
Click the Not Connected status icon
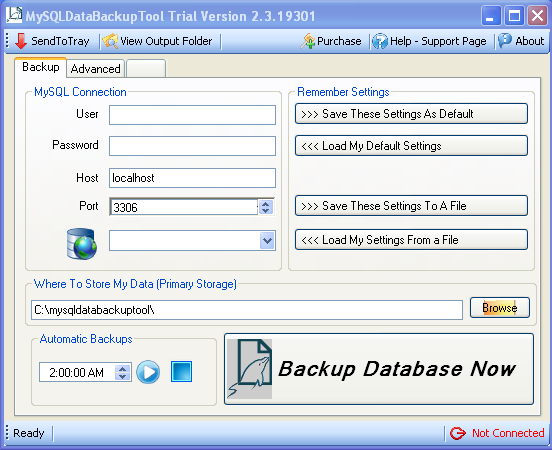[x=458, y=433]
